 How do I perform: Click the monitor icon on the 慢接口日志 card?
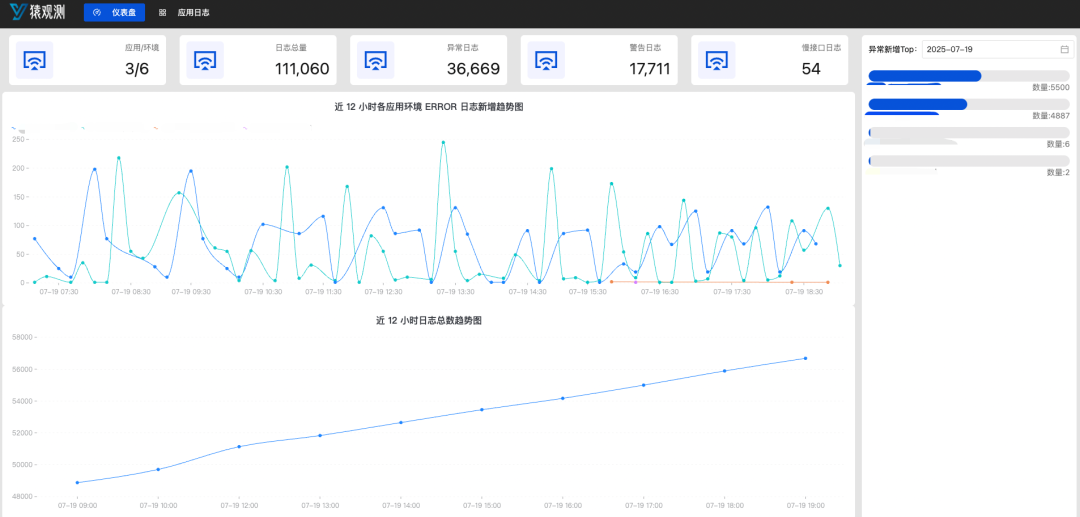coord(717,61)
